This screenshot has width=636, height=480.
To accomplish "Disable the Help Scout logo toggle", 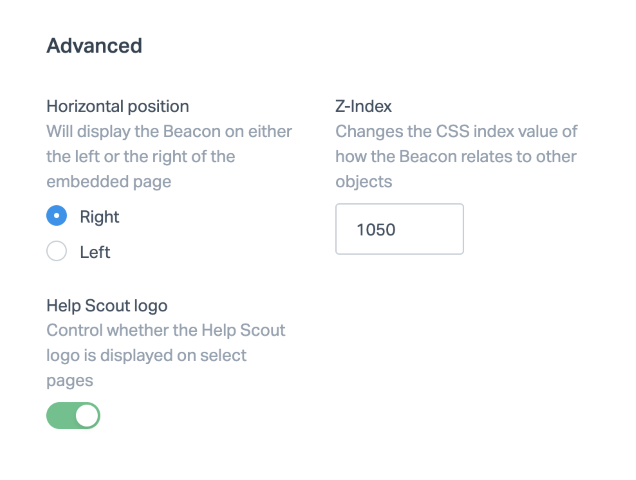I will (73, 415).
